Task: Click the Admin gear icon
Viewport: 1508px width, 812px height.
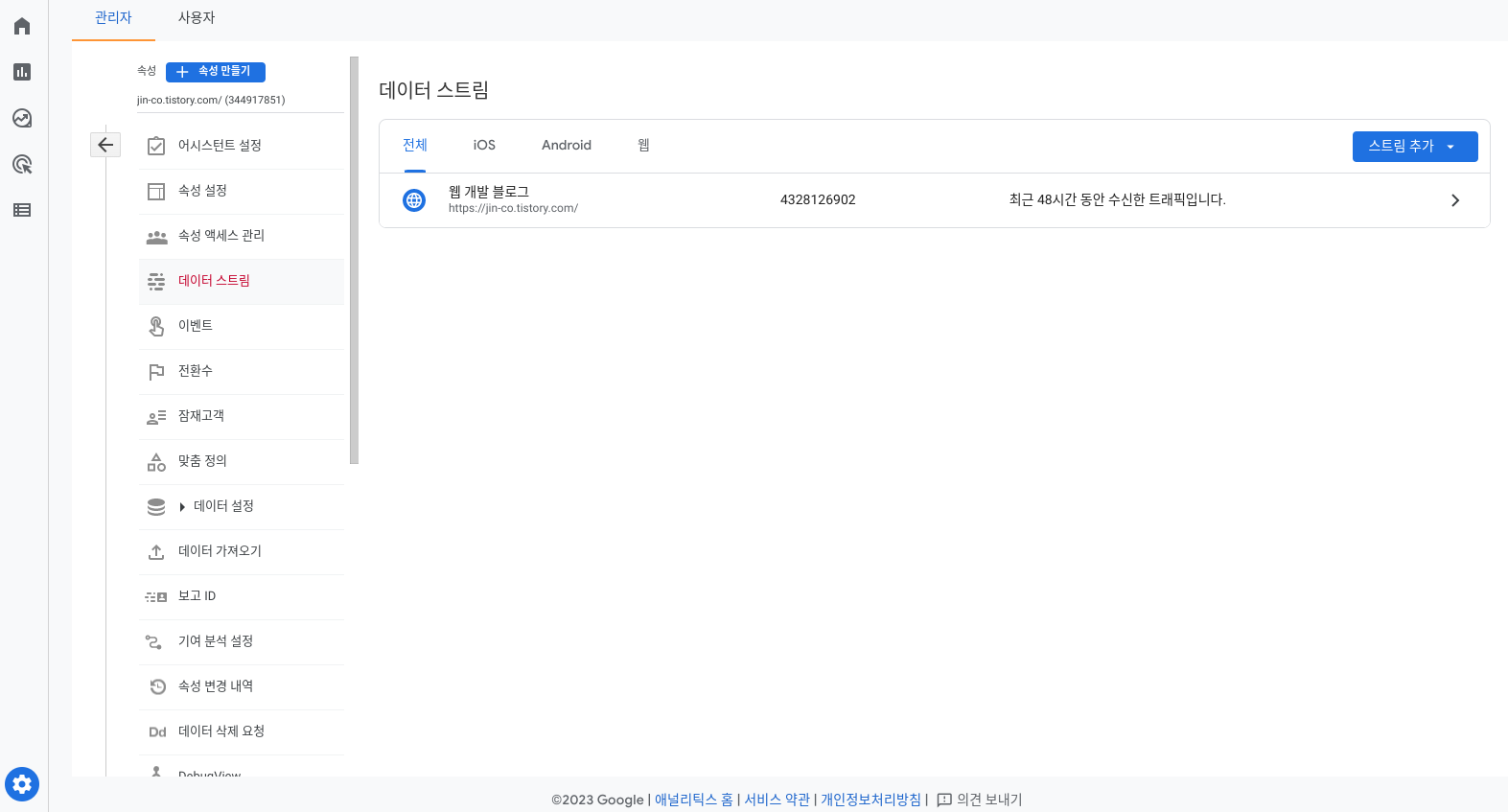Action: [x=22, y=784]
